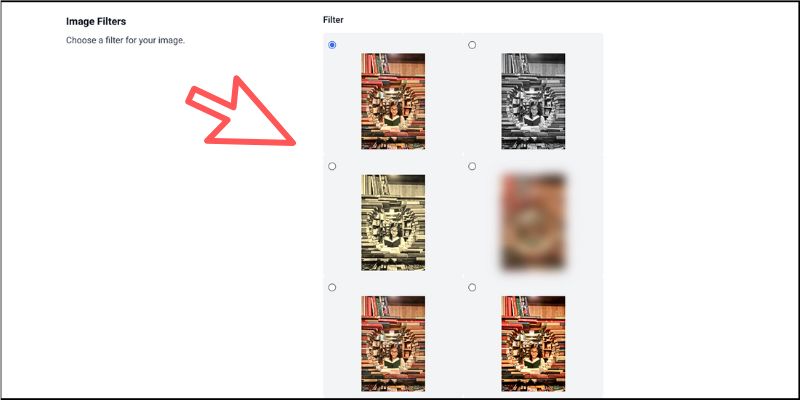Click the red books atop the original thumbnail
800x400 pixels.
372,64
